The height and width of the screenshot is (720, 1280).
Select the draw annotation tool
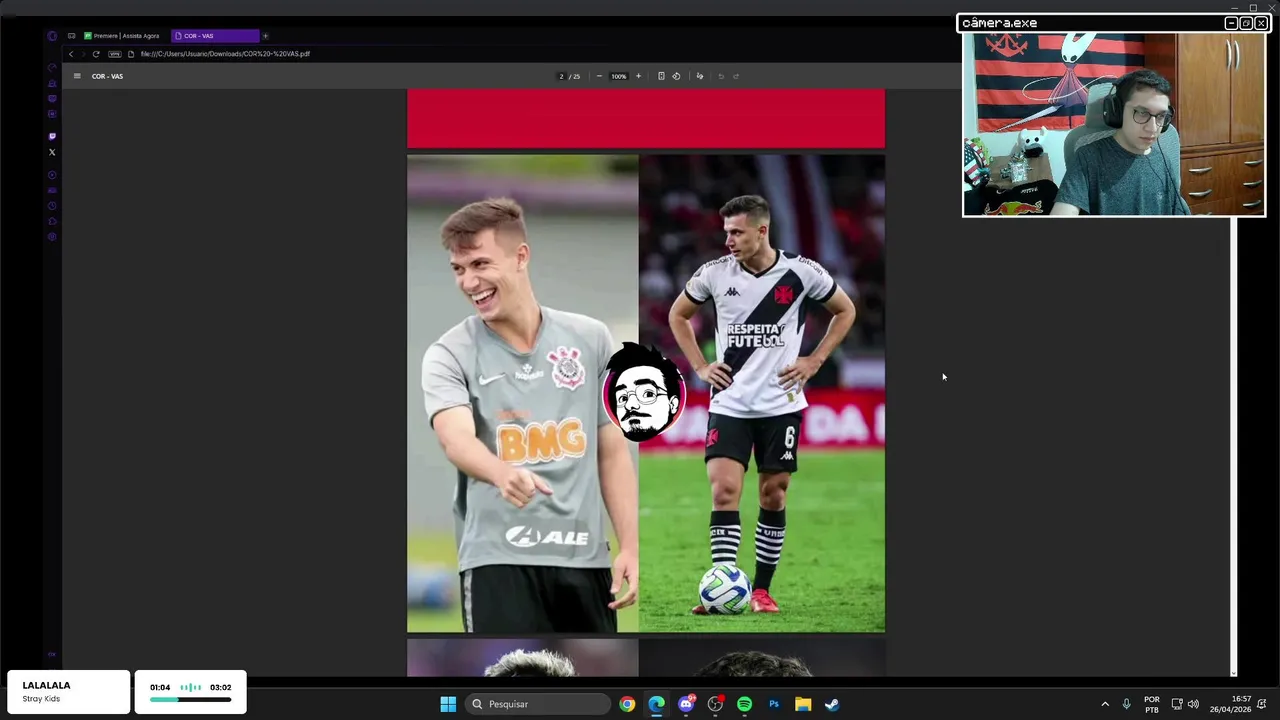coord(699,76)
